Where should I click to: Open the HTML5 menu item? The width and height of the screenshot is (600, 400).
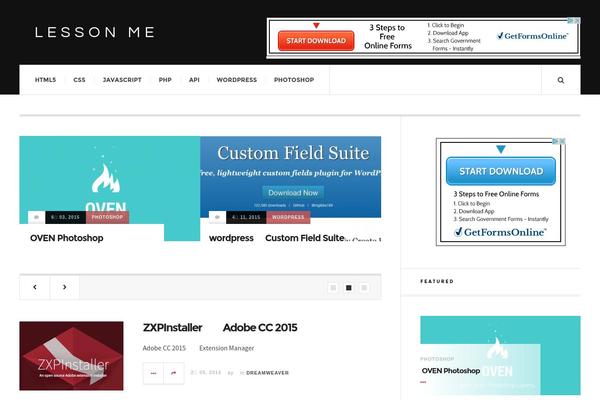click(46, 80)
